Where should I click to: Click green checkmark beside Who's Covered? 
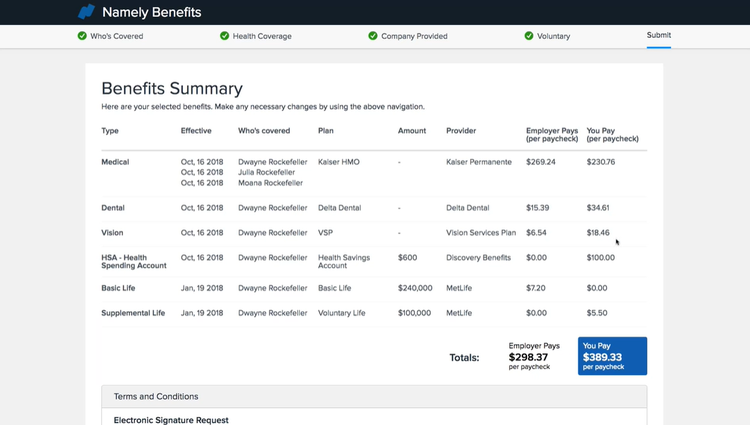click(x=82, y=36)
